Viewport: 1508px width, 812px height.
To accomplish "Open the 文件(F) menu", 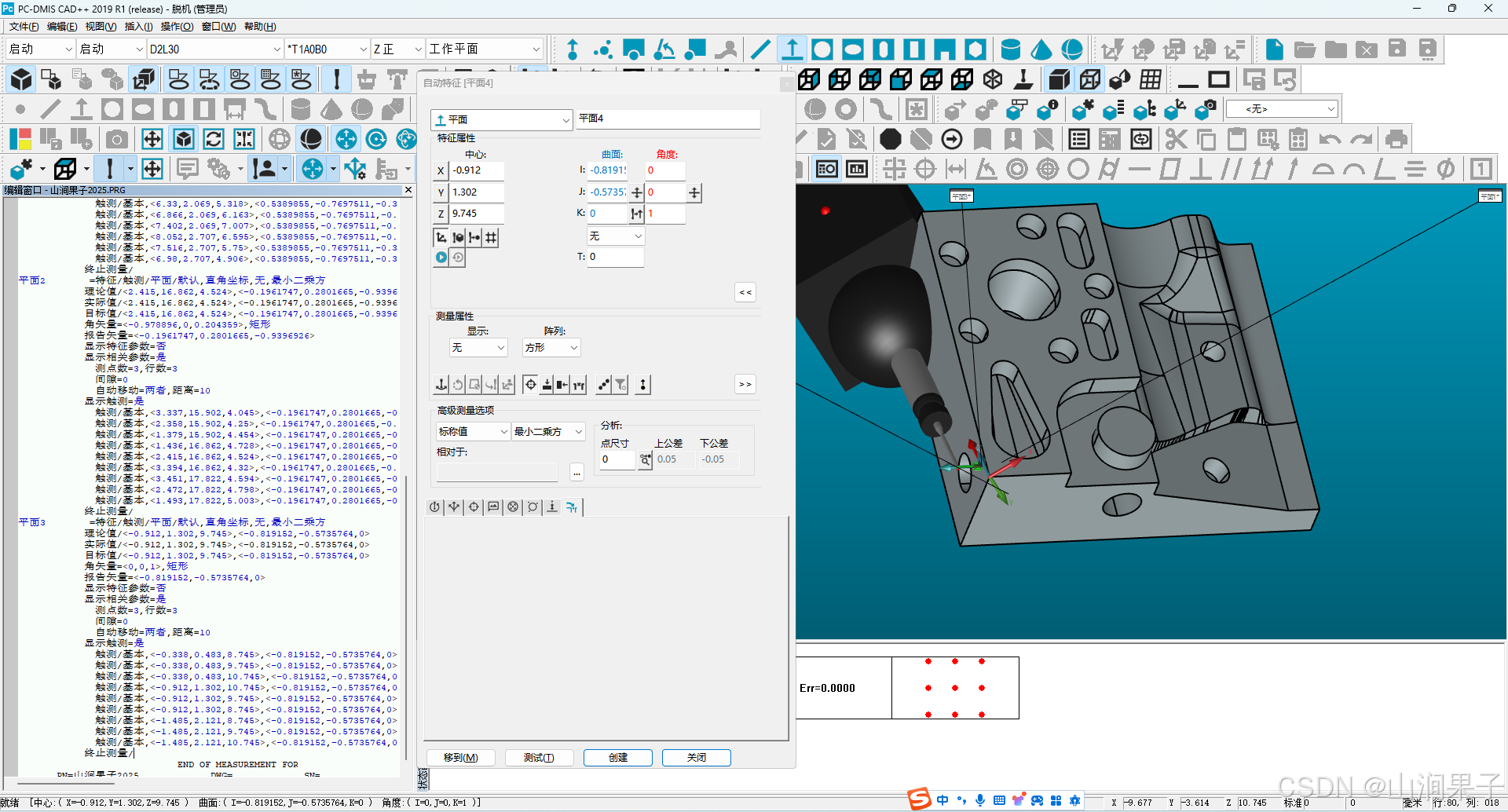I will pyautogui.click(x=24, y=27).
